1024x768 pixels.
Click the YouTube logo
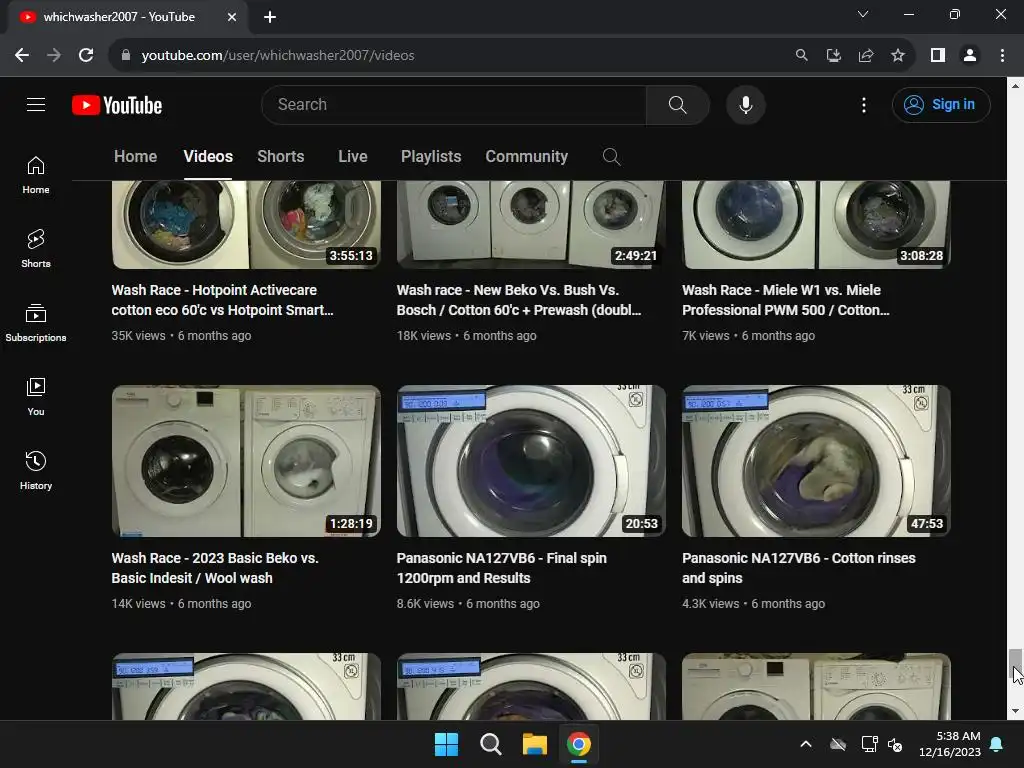pyautogui.click(x=117, y=105)
